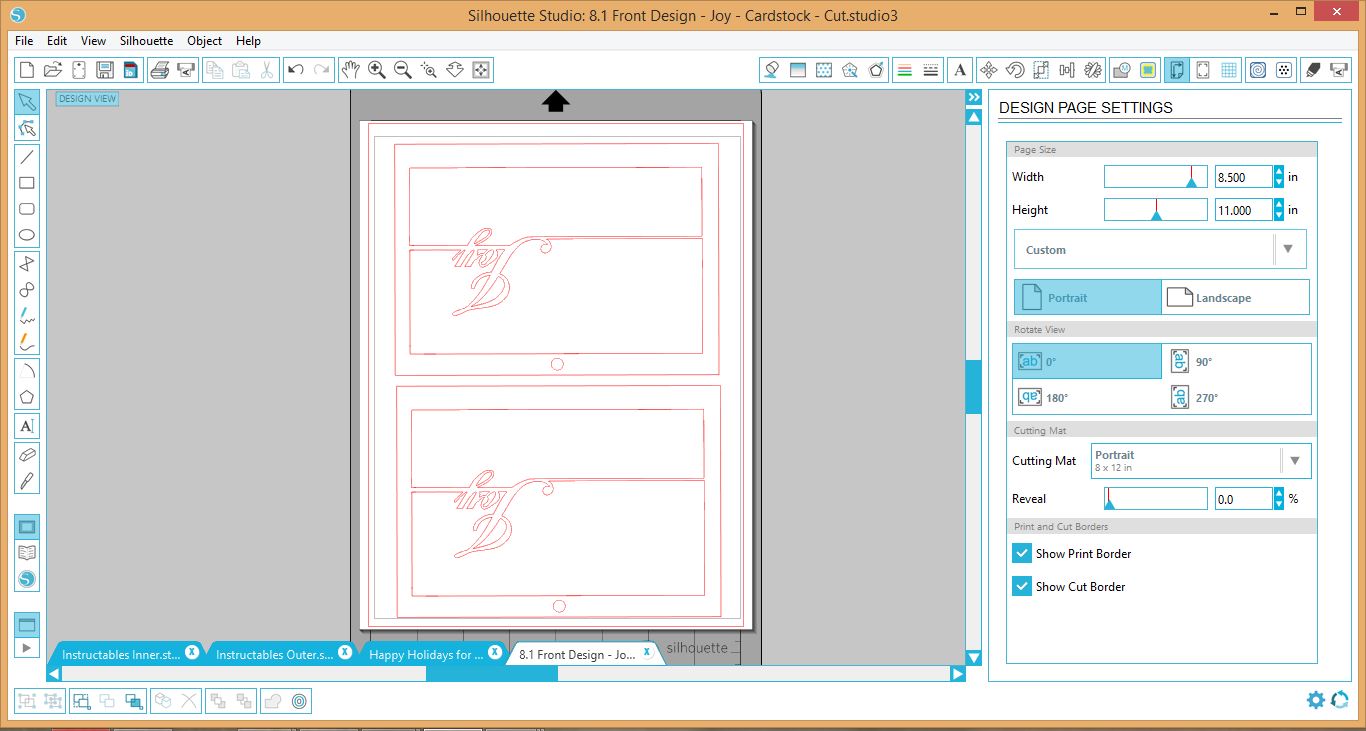Image resolution: width=1366 pixels, height=731 pixels.
Task: Open a file using the folder icon
Action: point(53,70)
